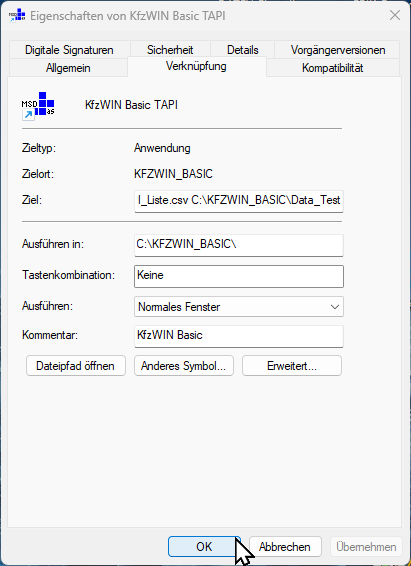The height and width of the screenshot is (566, 411).
Task: Click the Kommentar text field
Action: tap(239, 336)
